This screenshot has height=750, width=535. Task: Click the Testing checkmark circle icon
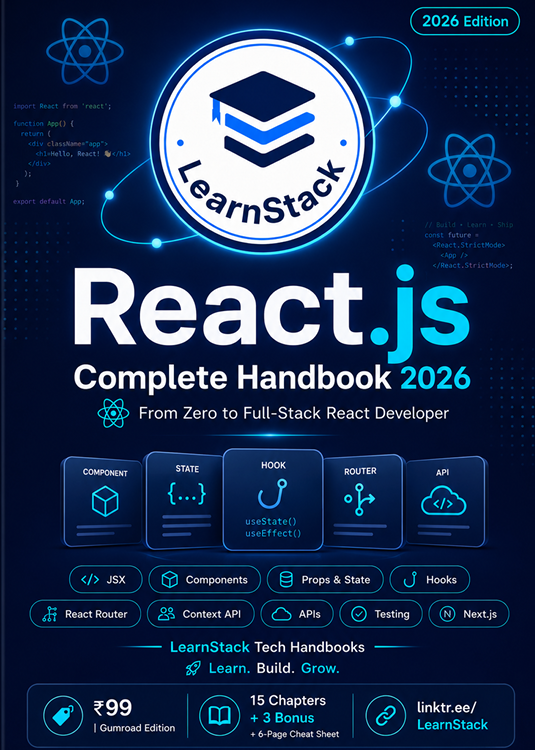point(359,614)
